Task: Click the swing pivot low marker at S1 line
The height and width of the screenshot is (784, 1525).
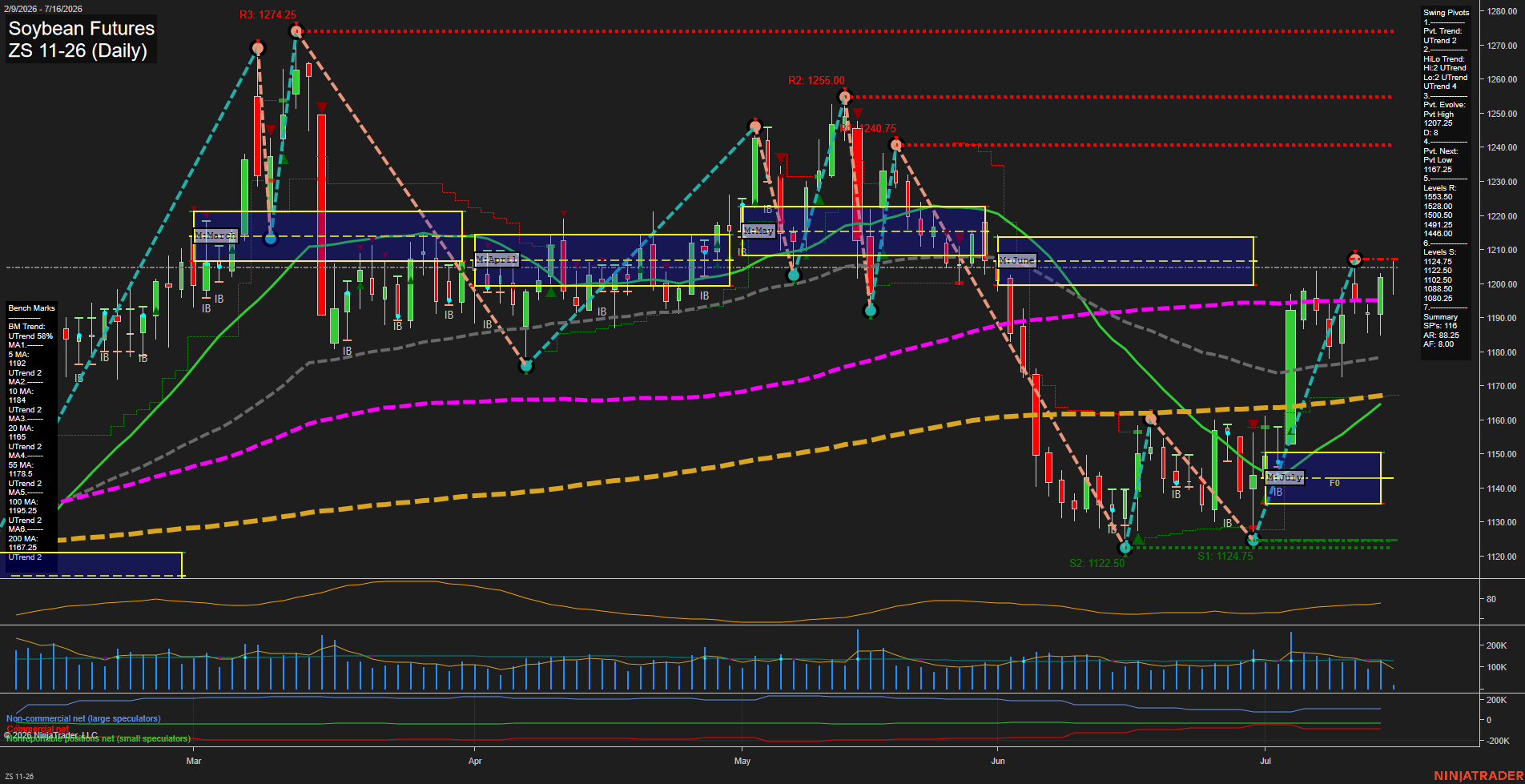Action: 1253,541
